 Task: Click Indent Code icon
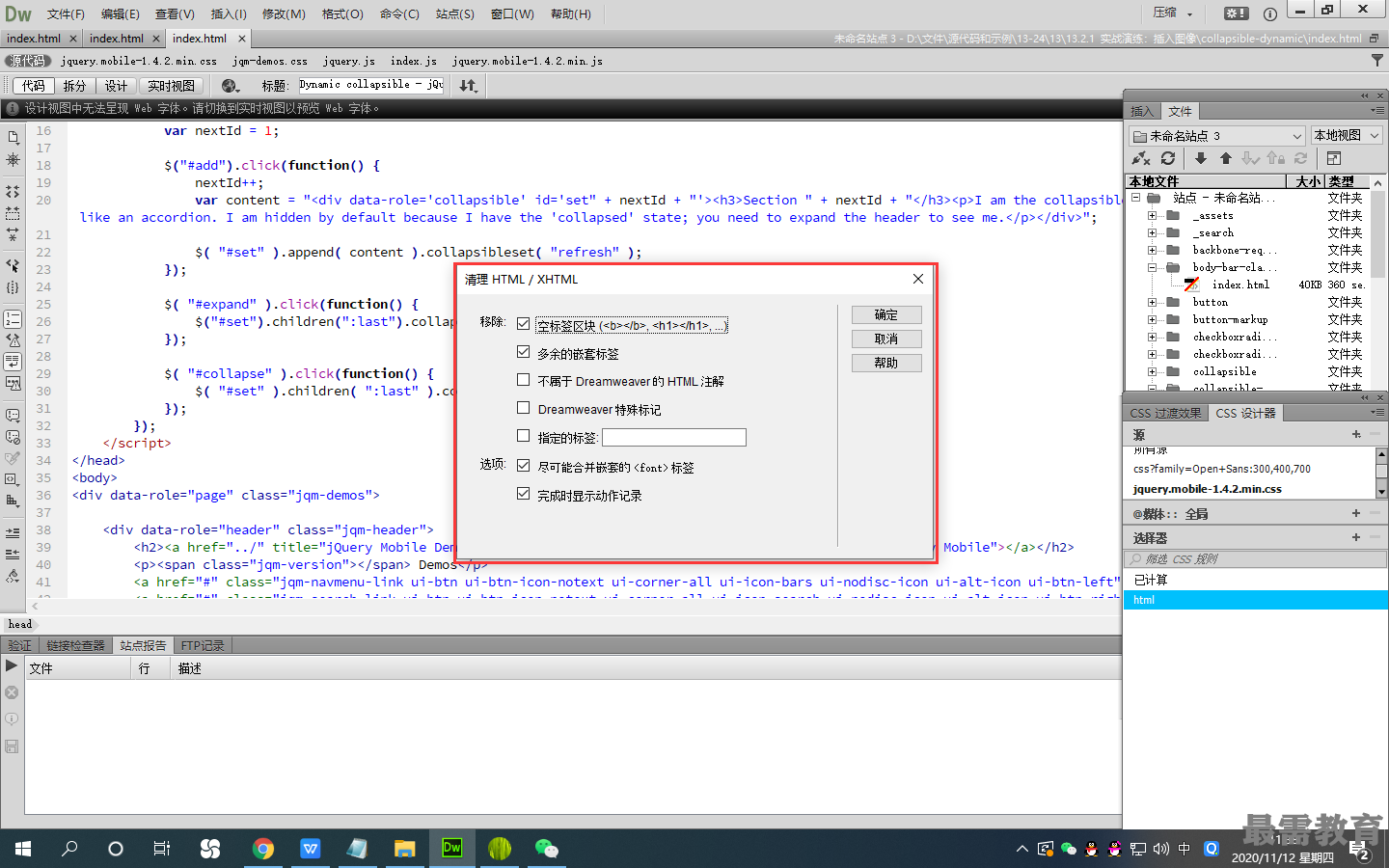coord(13,532)
